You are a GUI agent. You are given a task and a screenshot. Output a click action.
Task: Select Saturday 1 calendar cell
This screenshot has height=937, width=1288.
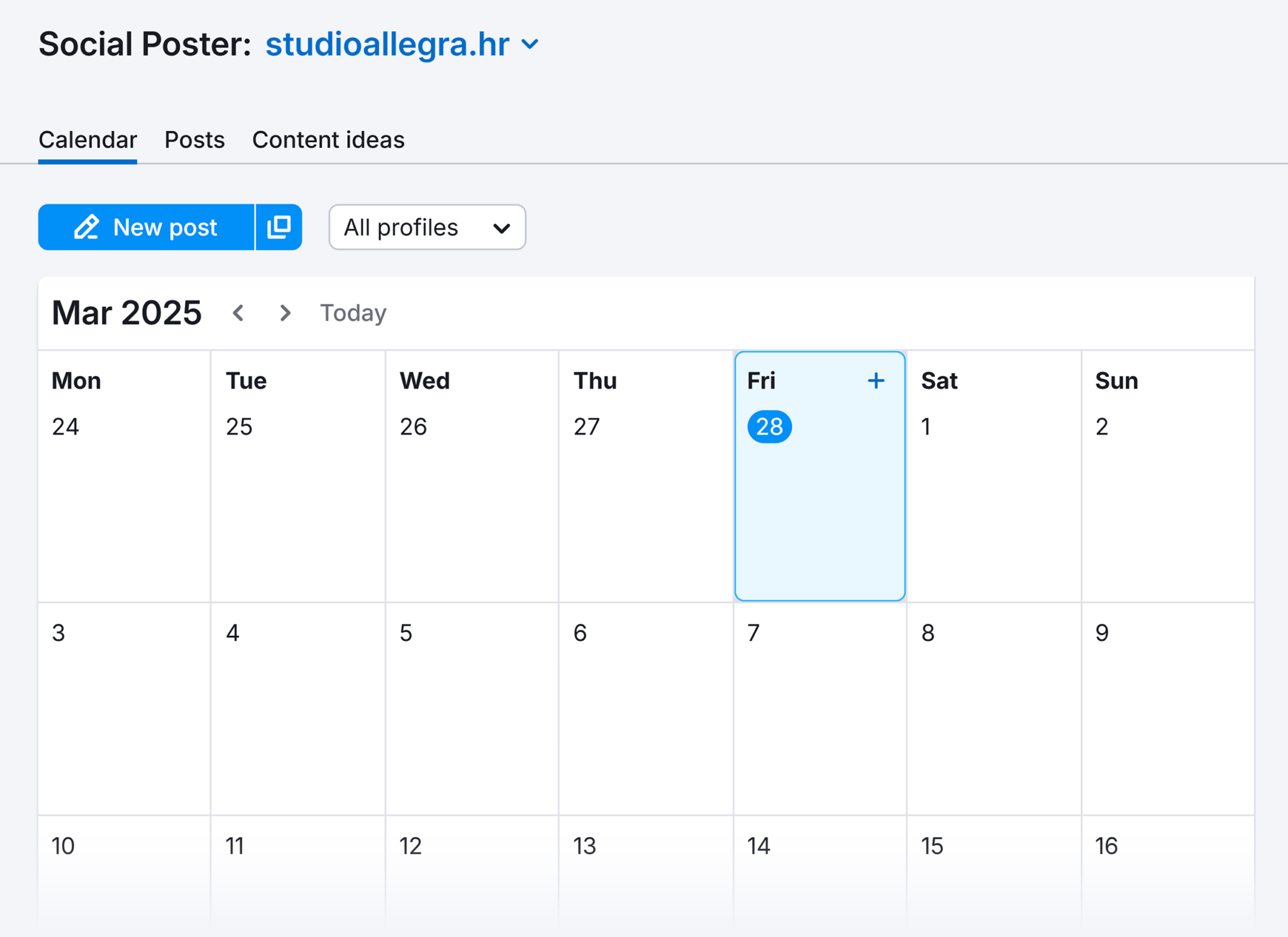coord(994,476)
